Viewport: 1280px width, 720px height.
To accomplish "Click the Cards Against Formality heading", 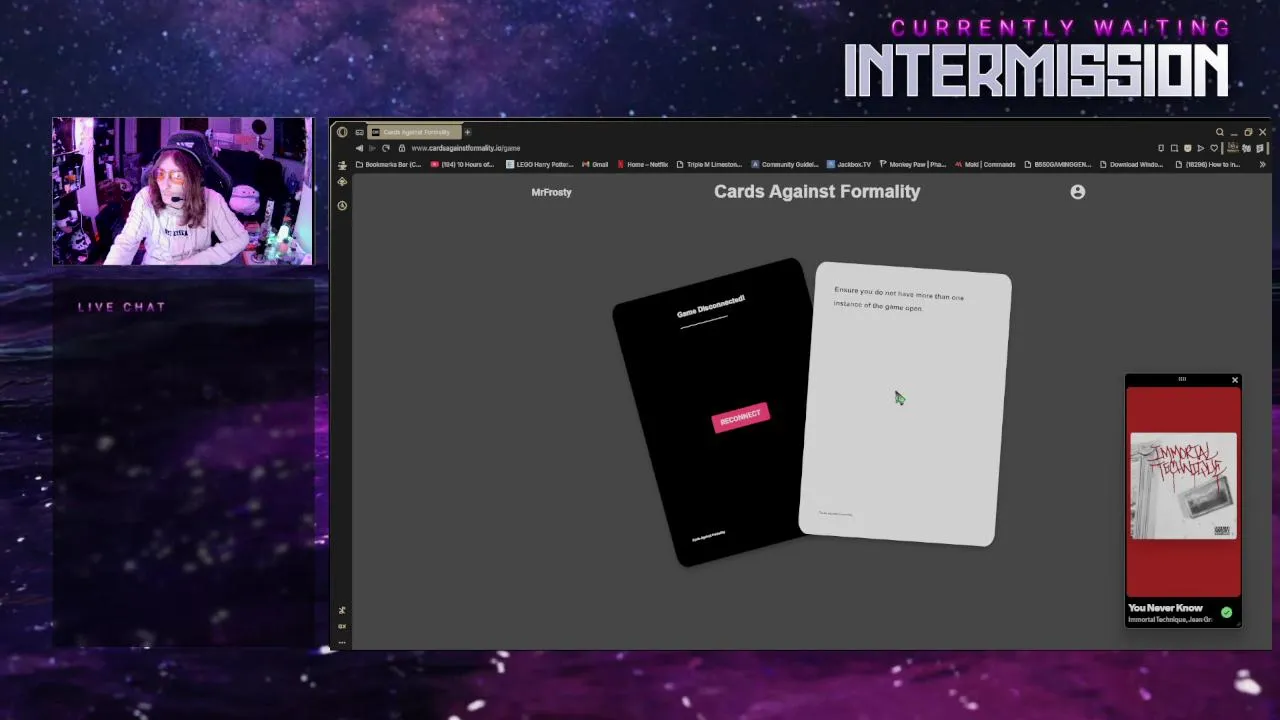I will pos(817,192).
